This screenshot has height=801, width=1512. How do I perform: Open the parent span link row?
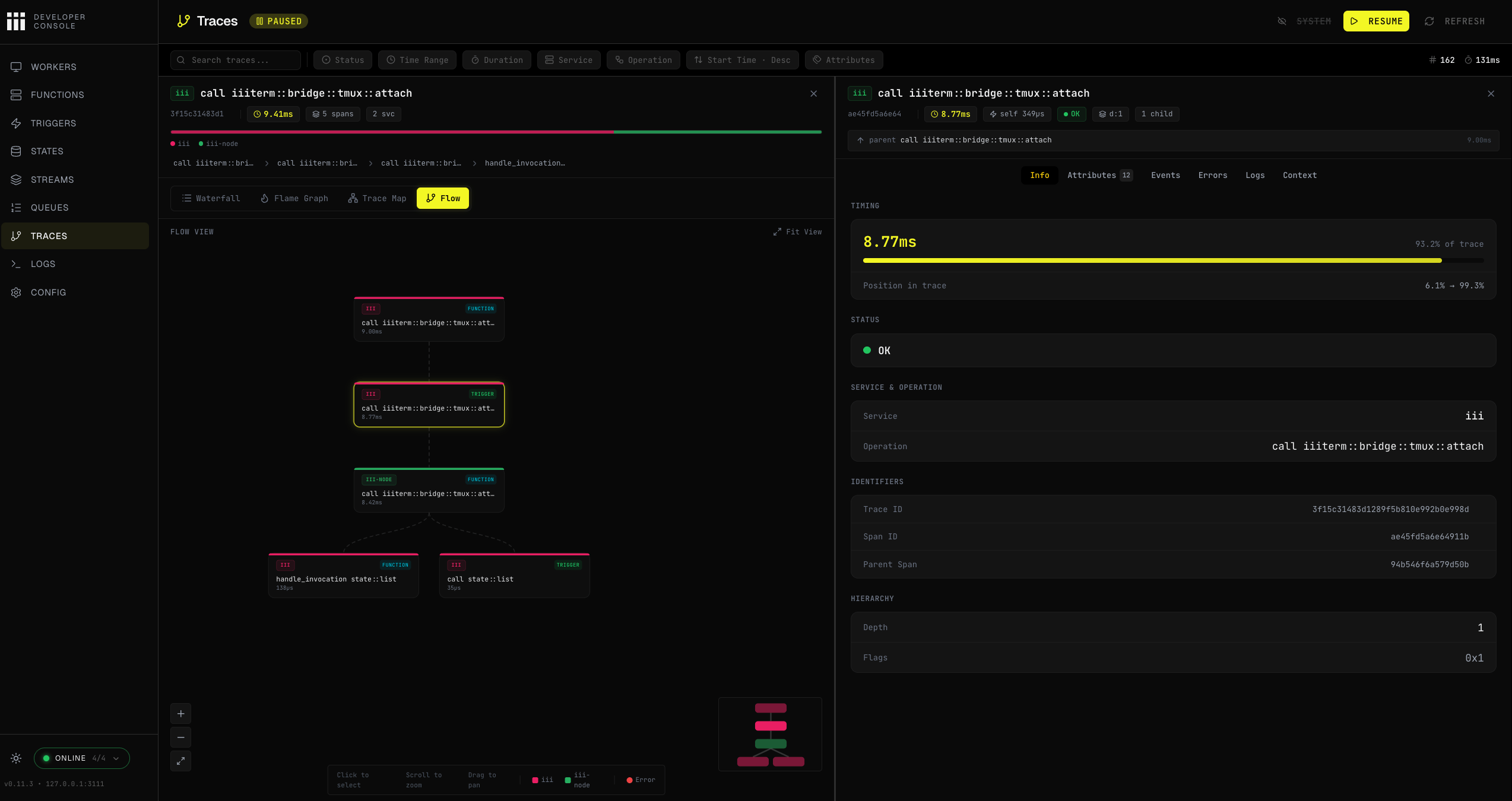click(1173, 141)
